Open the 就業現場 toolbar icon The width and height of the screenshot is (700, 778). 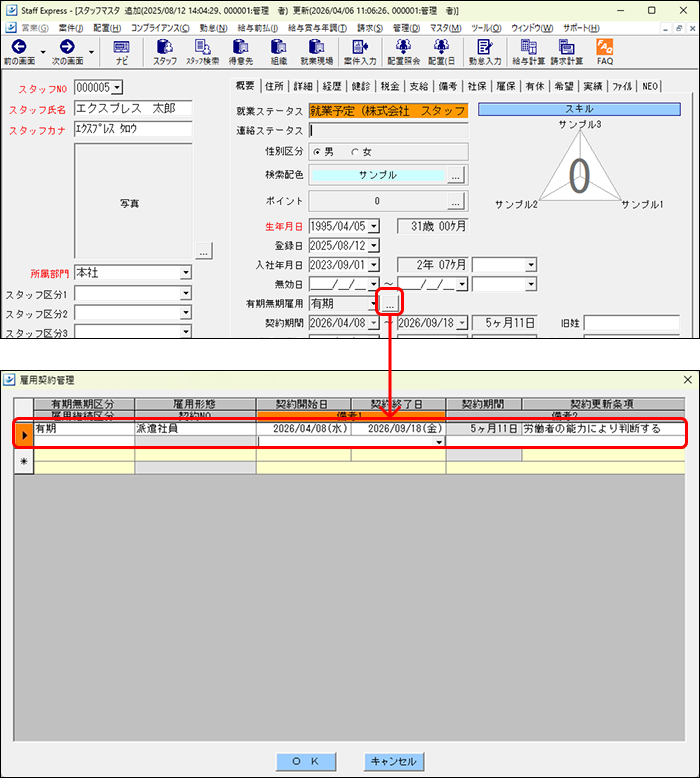coord(317,52)
